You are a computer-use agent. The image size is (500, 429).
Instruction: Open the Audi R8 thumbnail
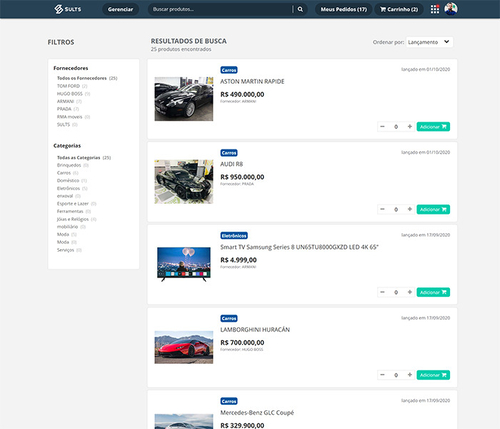(184, 182)
